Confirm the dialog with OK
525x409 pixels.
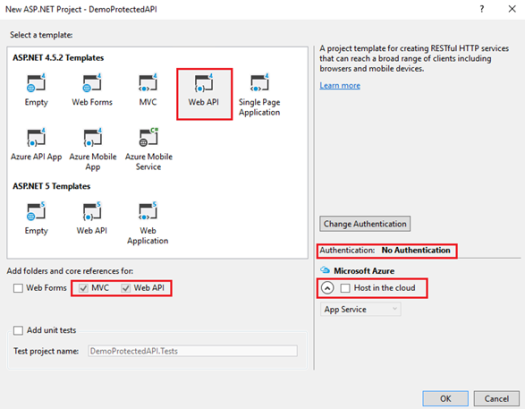pos(445,399)
